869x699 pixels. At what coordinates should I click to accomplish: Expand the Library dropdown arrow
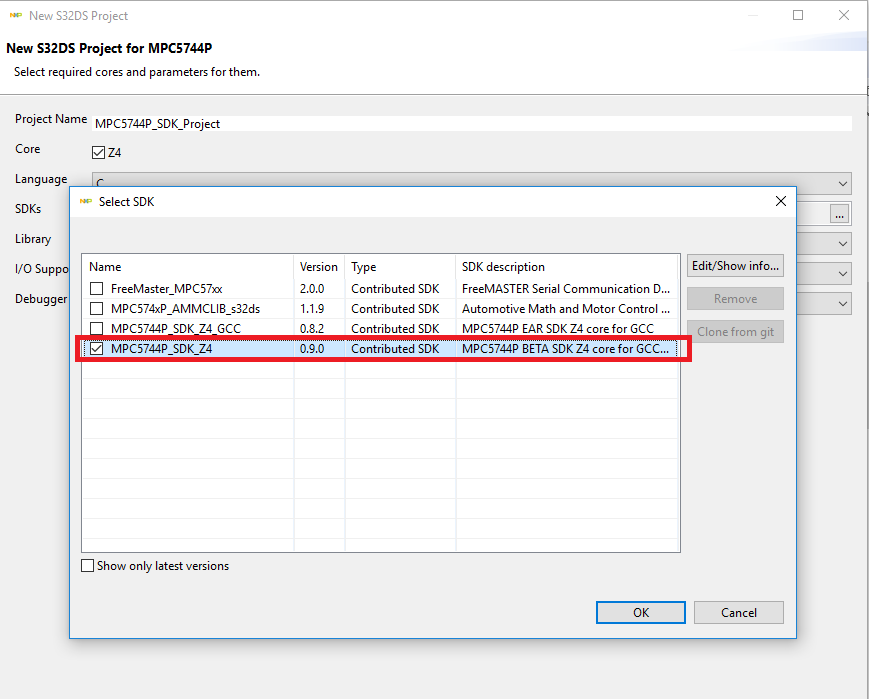click(x=843, y=243)
